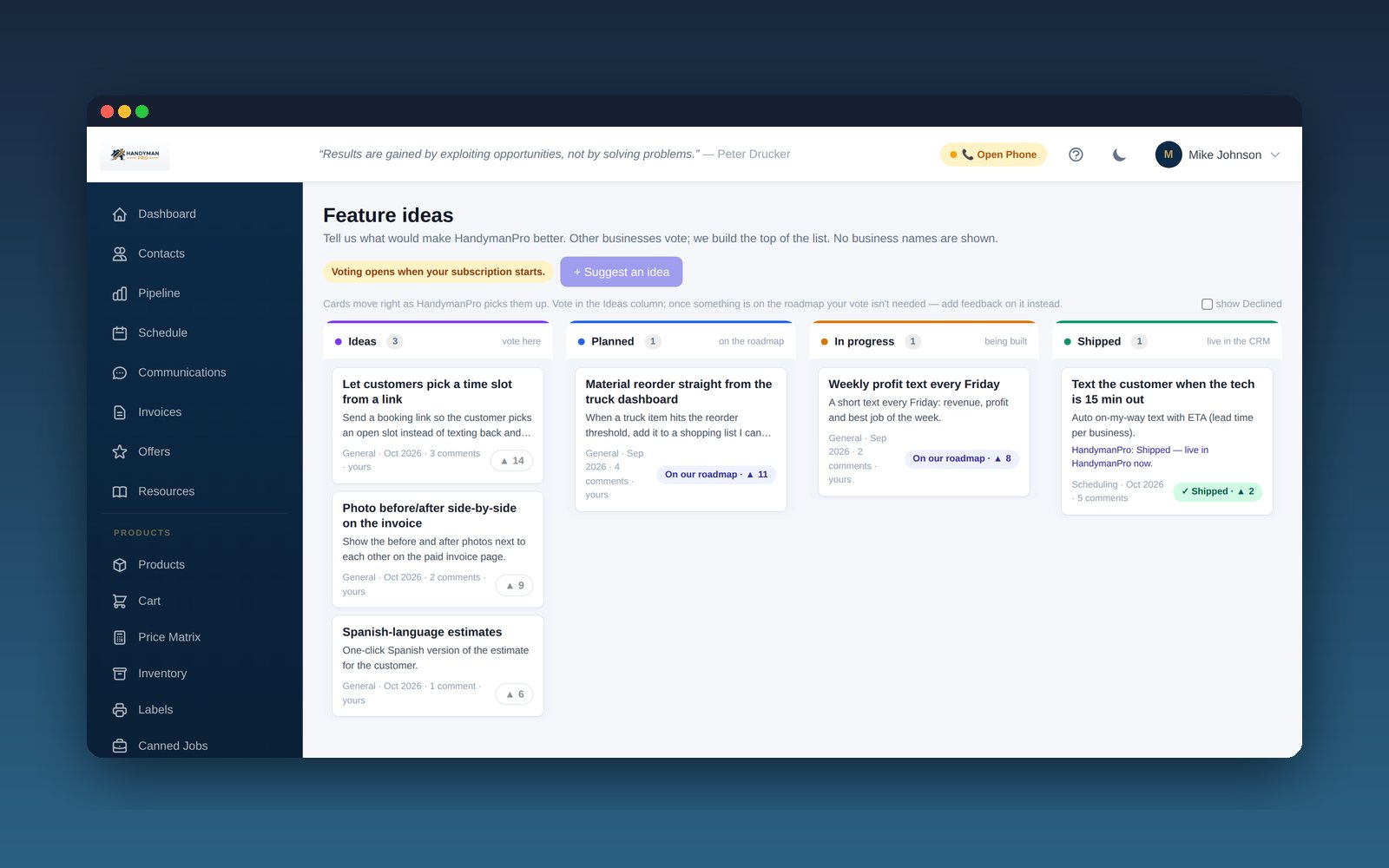Click the In progress column header

point(924,341)
